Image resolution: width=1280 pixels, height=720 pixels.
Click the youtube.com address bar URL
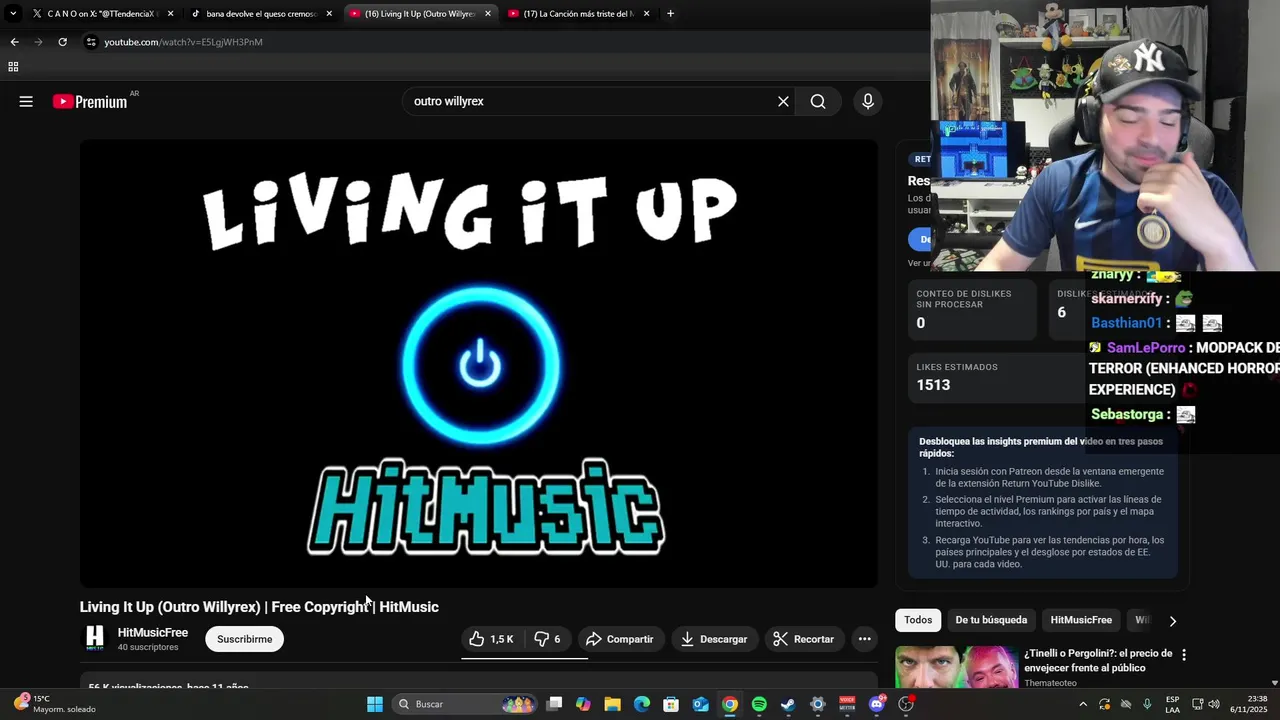click(x=184, y=42)
